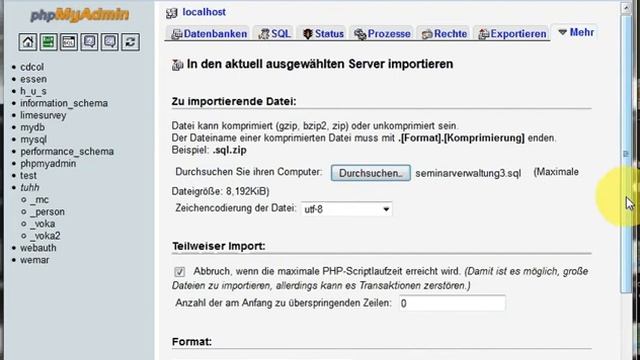Open the performance_schema database

coord(67,151)
